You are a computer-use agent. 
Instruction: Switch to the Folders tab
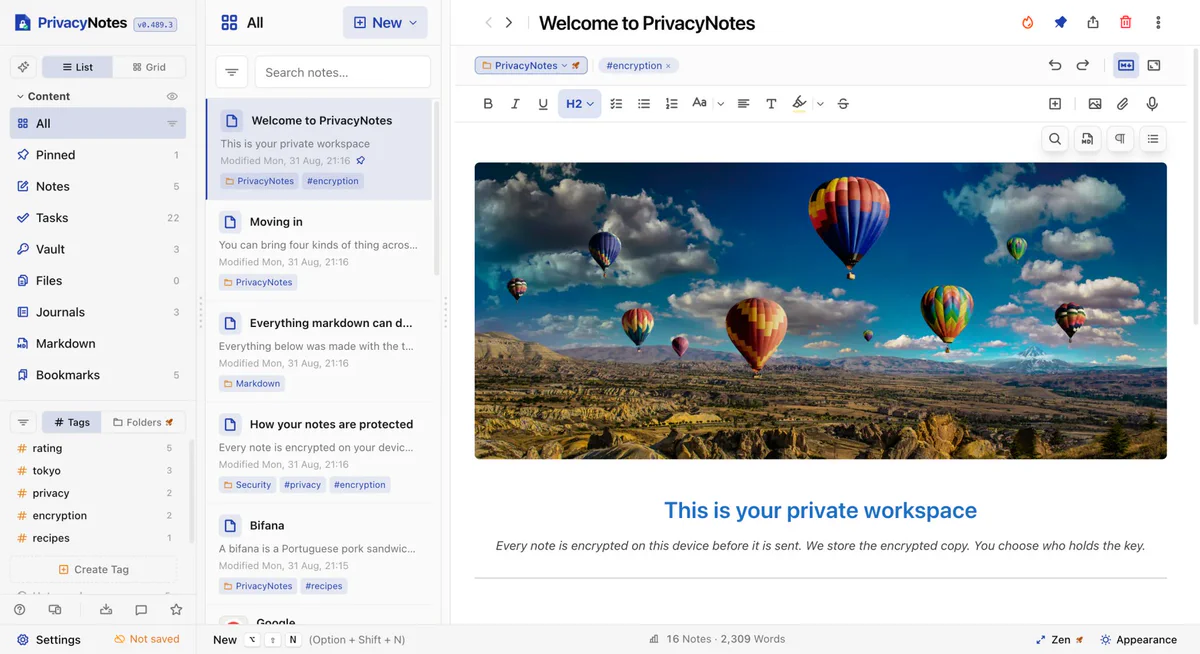pos(143,422)
